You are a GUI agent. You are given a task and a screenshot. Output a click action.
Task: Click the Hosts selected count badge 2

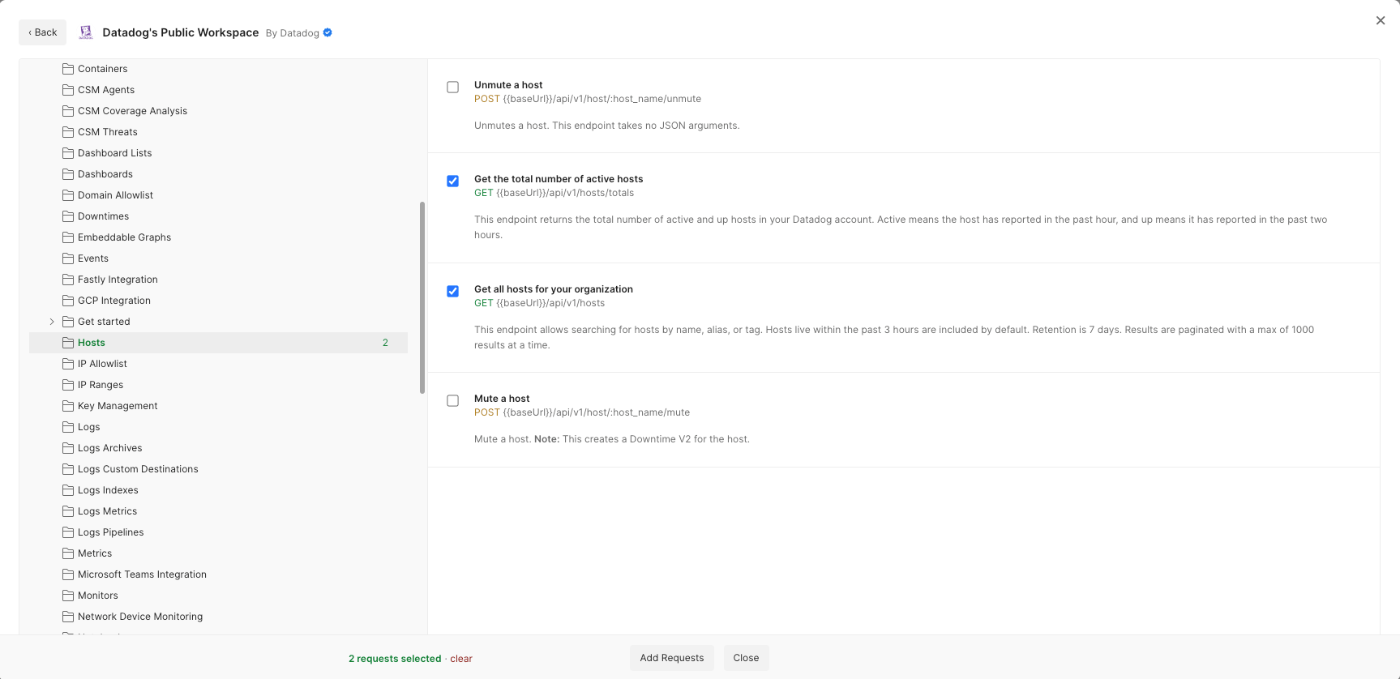tap(385, 343)
